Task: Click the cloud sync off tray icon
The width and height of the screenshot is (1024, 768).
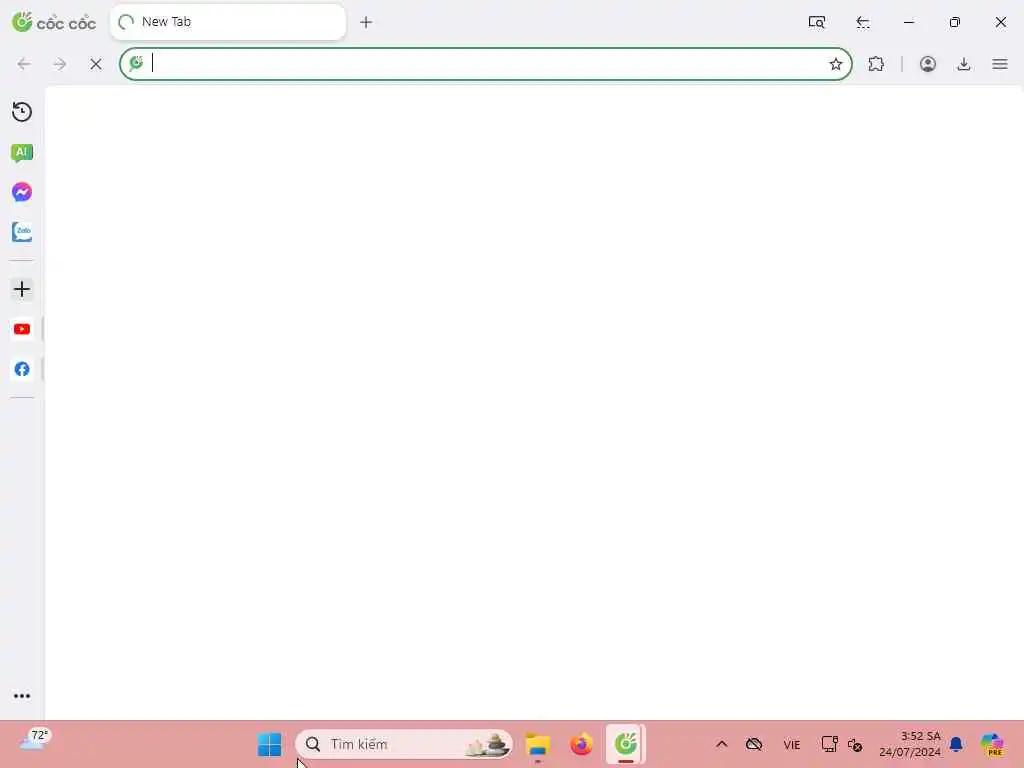Action: pyautogui.click(x=754, y=744)
